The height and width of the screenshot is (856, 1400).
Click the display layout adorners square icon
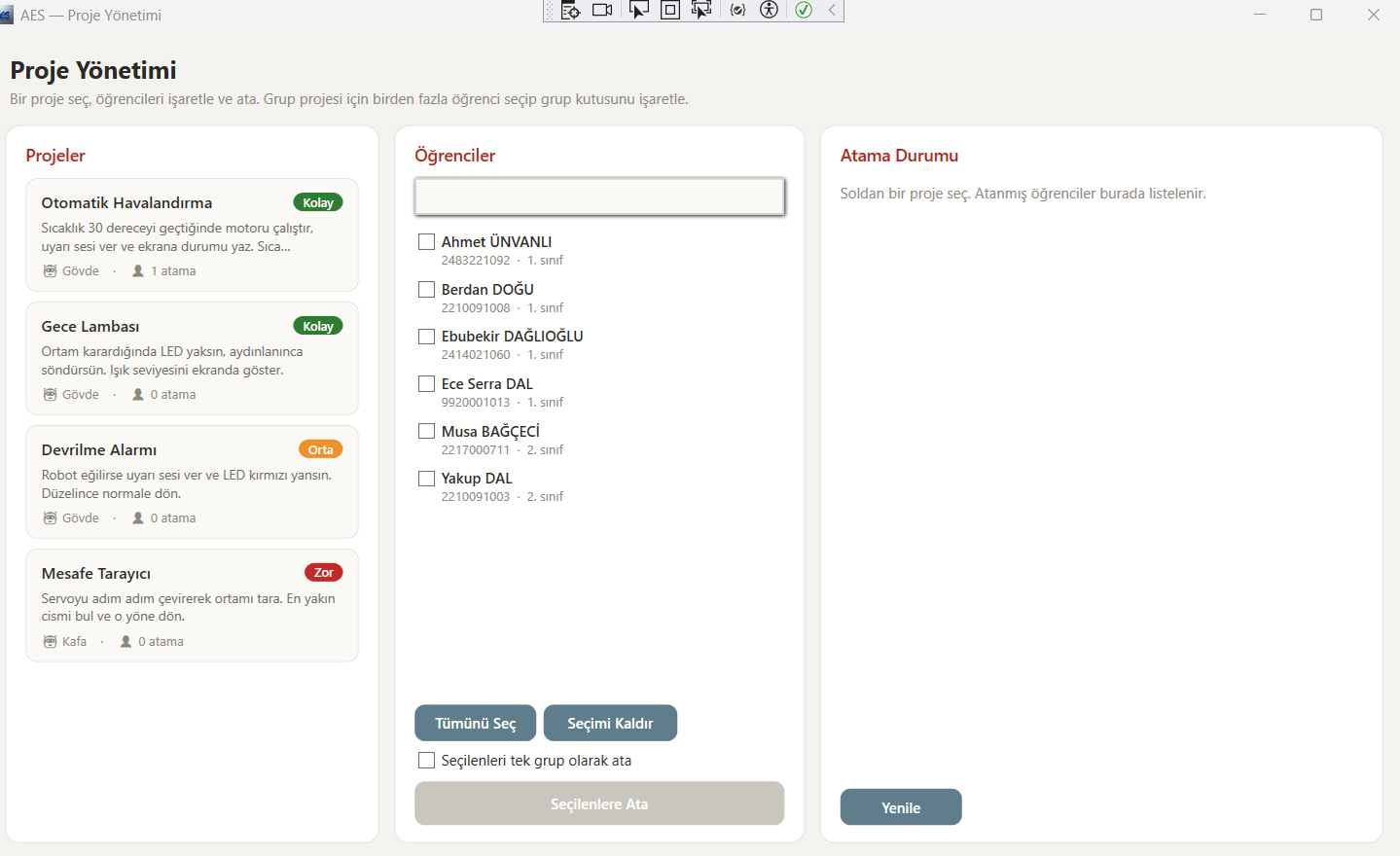coord(670,11)
